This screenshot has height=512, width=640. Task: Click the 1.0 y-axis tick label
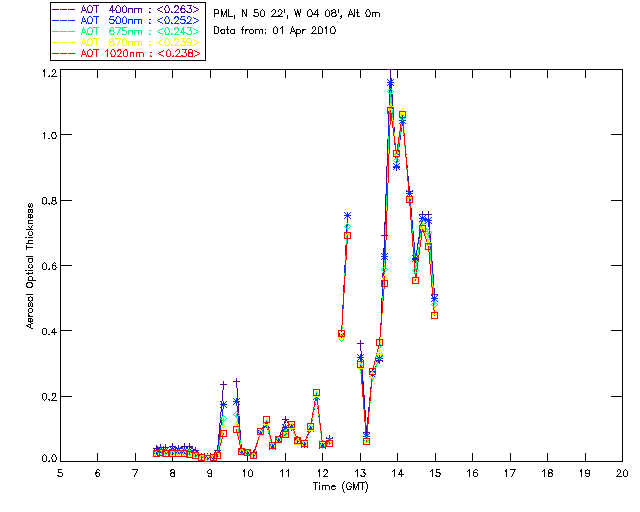[x=49, y=135]
